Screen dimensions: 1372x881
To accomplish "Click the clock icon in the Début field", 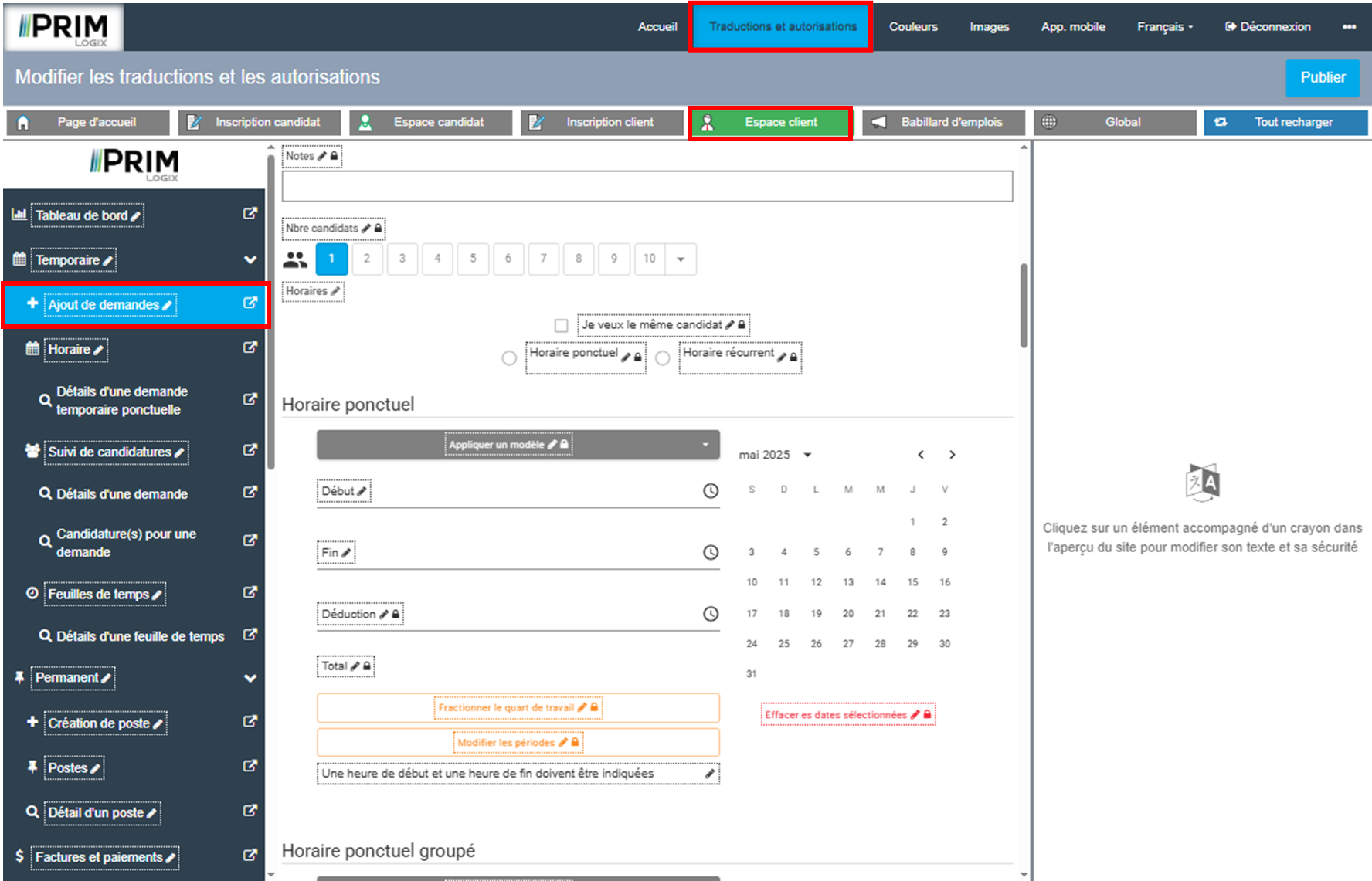I will [710, 491].
